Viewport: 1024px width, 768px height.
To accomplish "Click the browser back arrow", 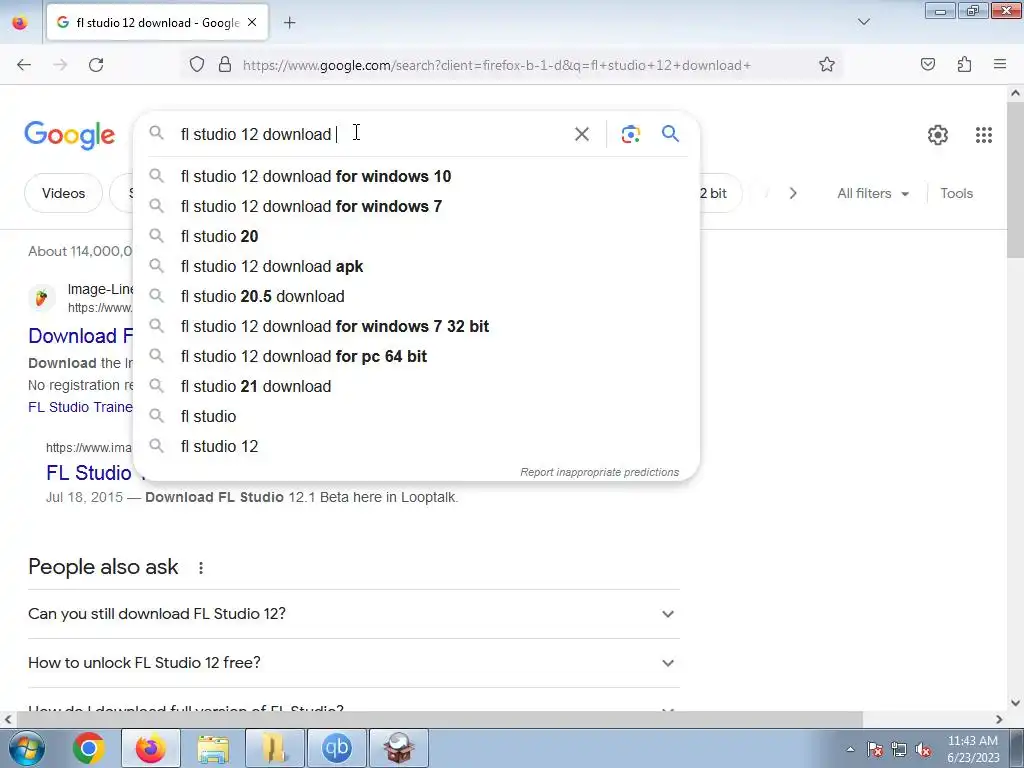I will coord(24,65).
